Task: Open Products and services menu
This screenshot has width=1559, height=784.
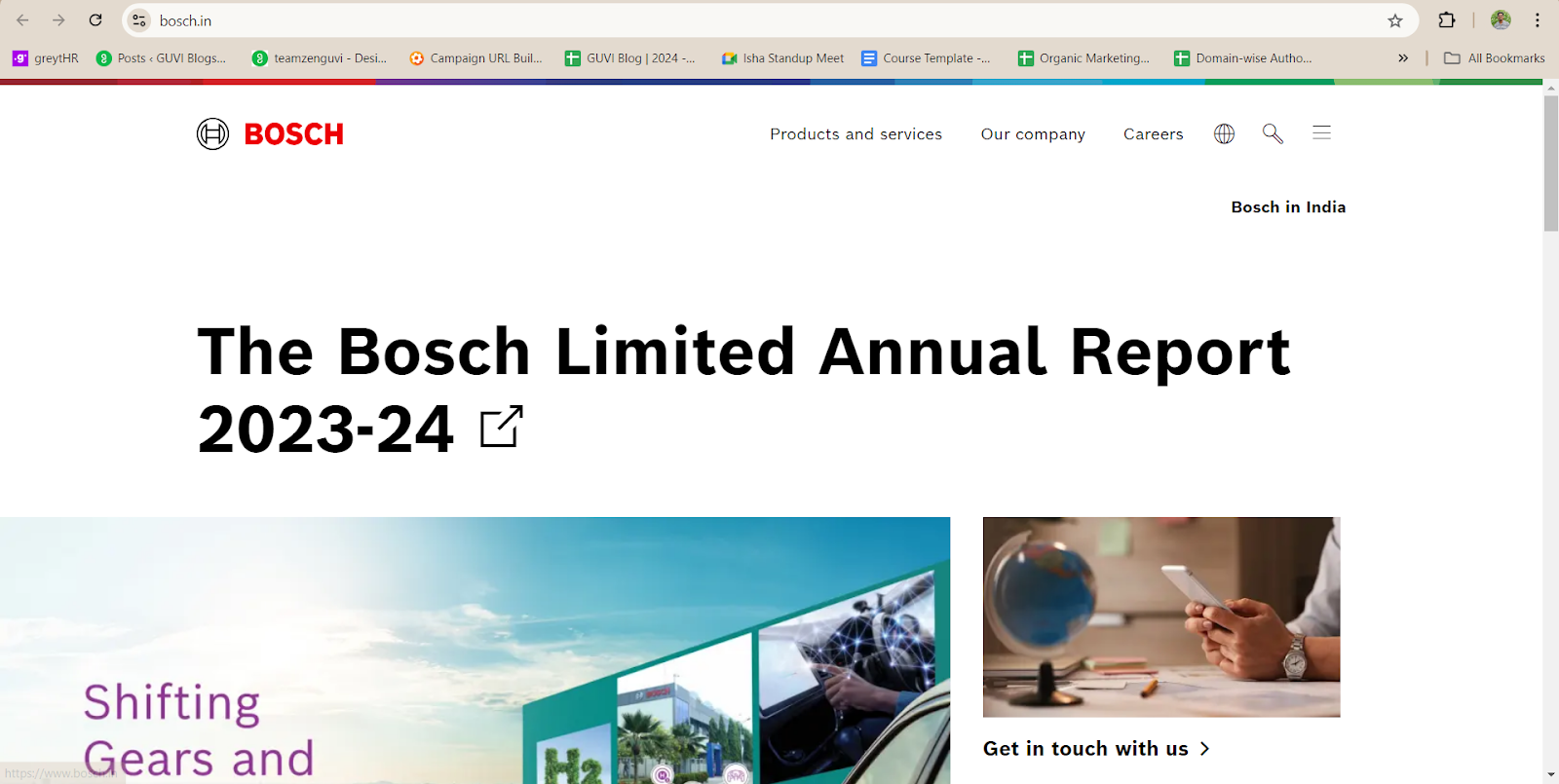Action: click(x=856, y=134)
